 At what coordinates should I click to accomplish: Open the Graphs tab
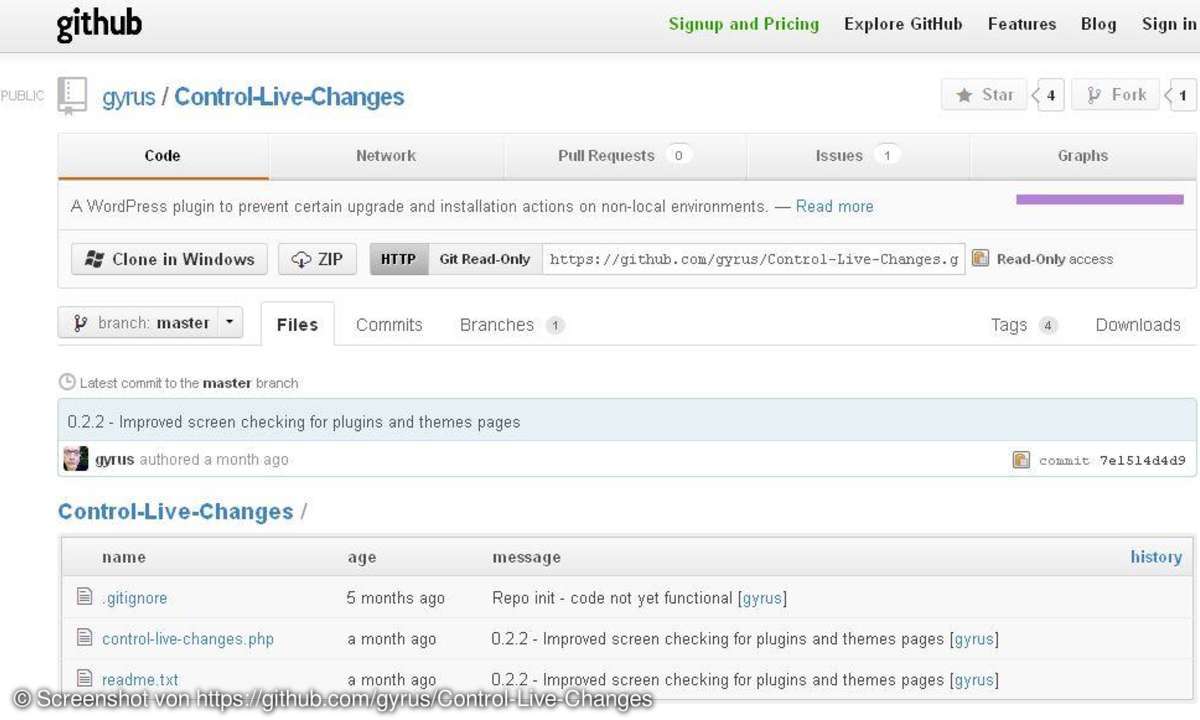tap(1083, 156)
